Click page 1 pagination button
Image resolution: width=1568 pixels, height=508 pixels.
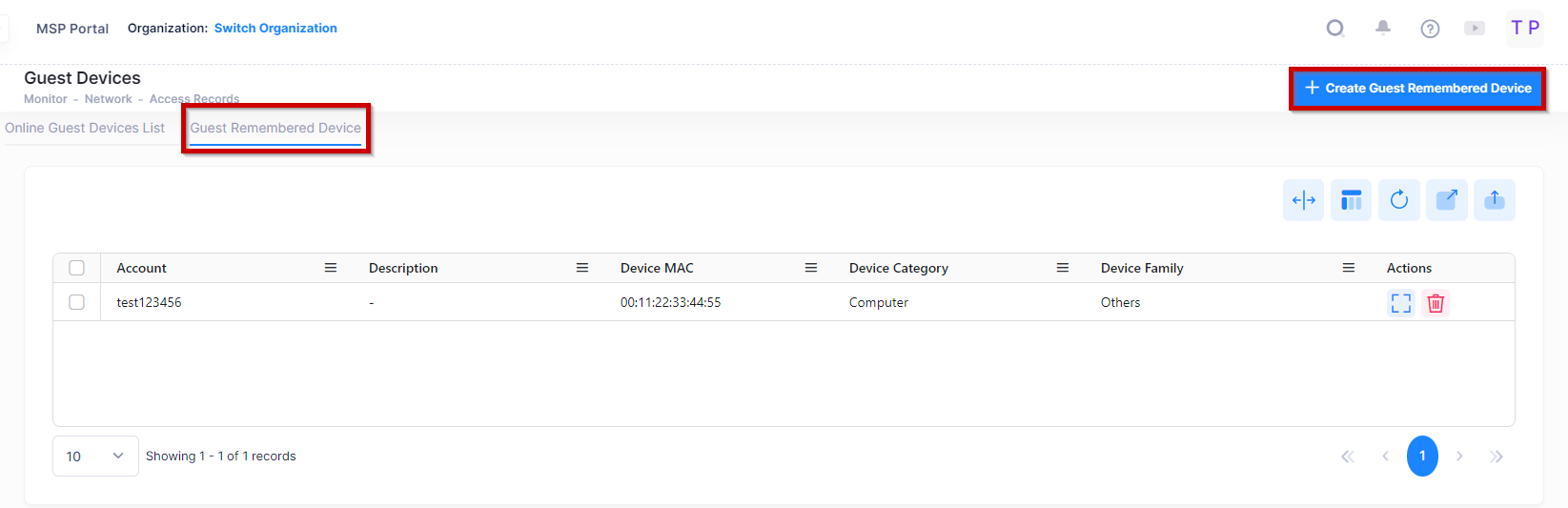click(x=1422, y=456)
